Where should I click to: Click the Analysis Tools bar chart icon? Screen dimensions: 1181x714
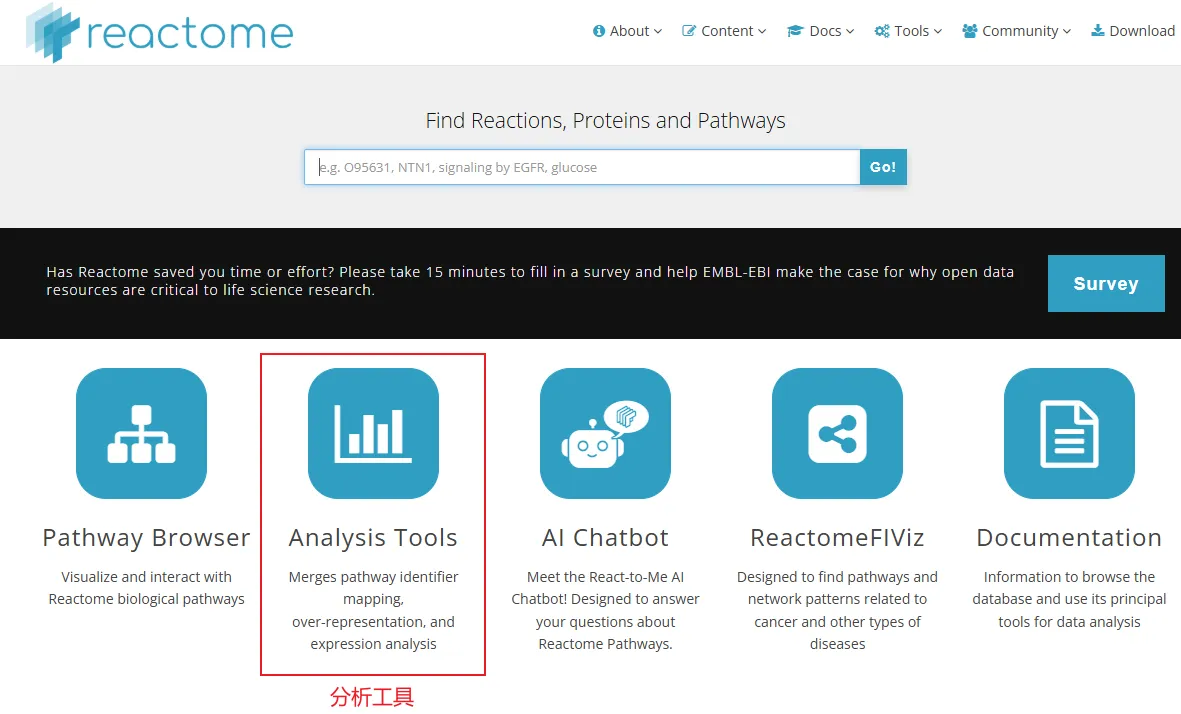pyautogui.click(x=373, y=433)
